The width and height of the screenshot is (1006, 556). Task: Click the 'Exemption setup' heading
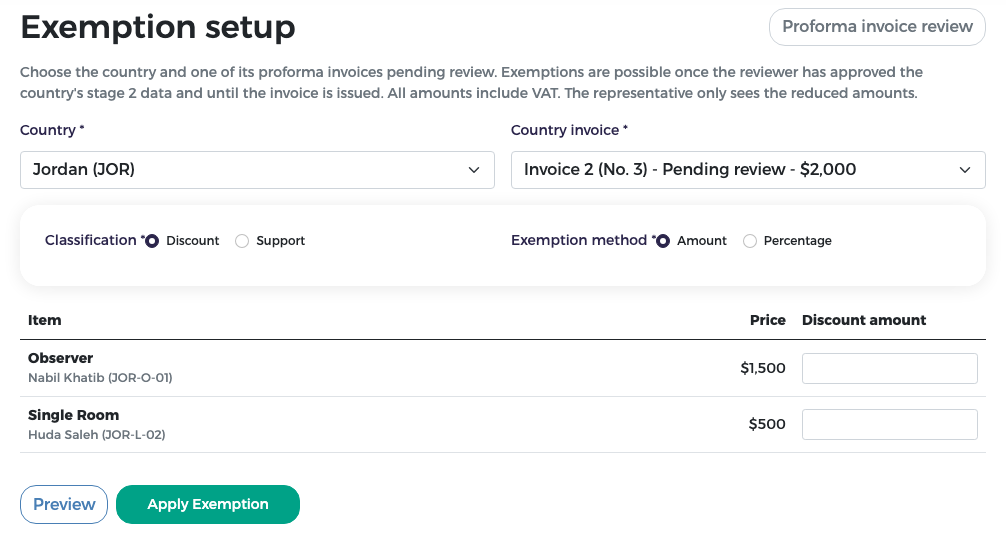click(x=158, y=28)
